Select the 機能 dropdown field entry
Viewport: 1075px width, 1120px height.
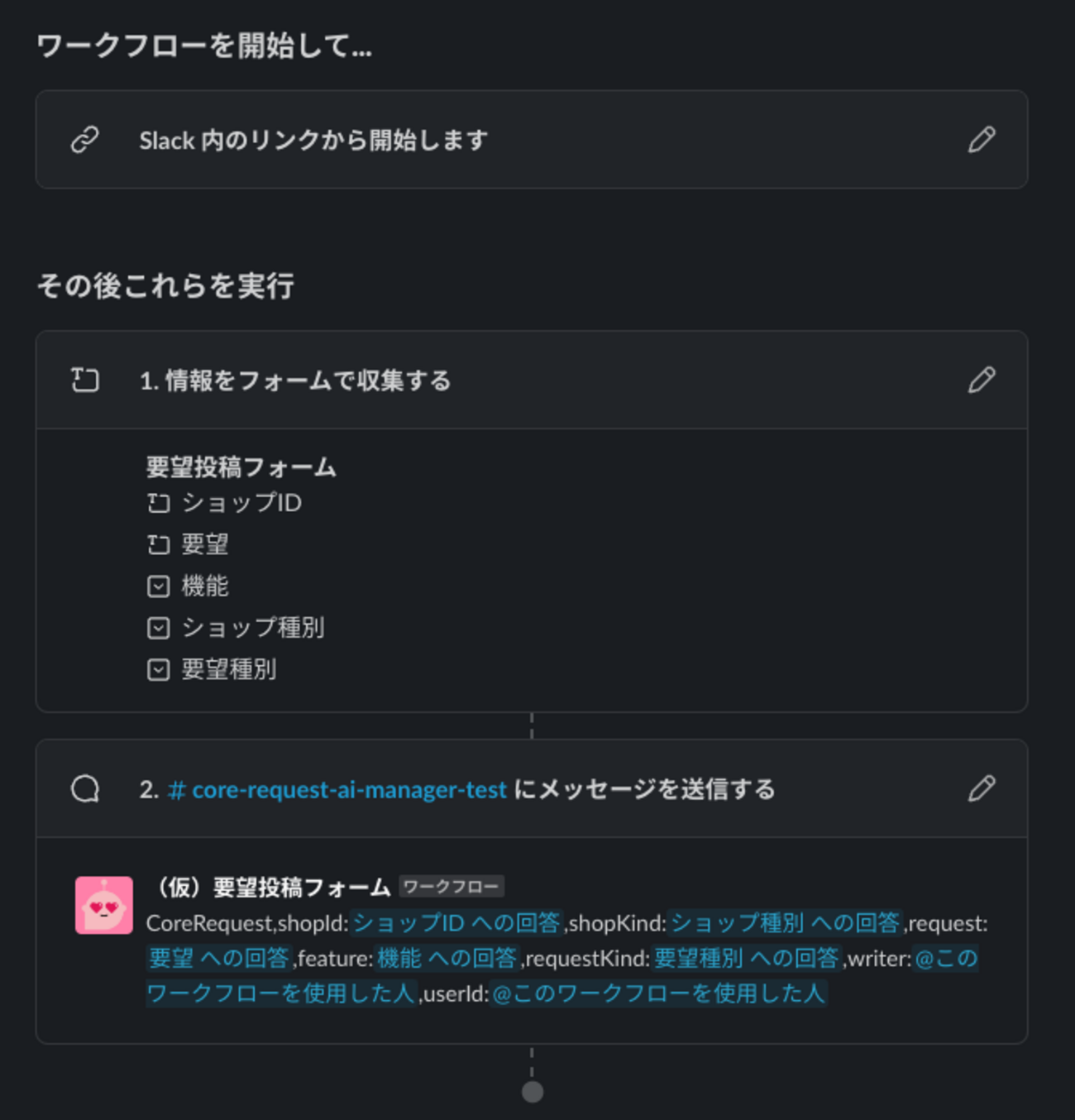188,586
